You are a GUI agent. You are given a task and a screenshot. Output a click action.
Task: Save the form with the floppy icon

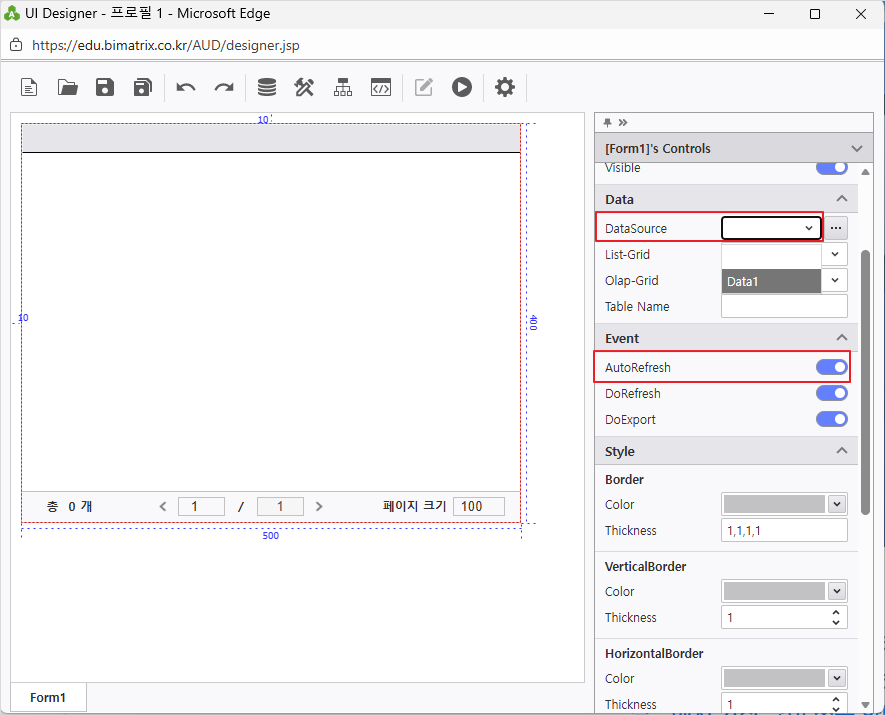[105, 88]
